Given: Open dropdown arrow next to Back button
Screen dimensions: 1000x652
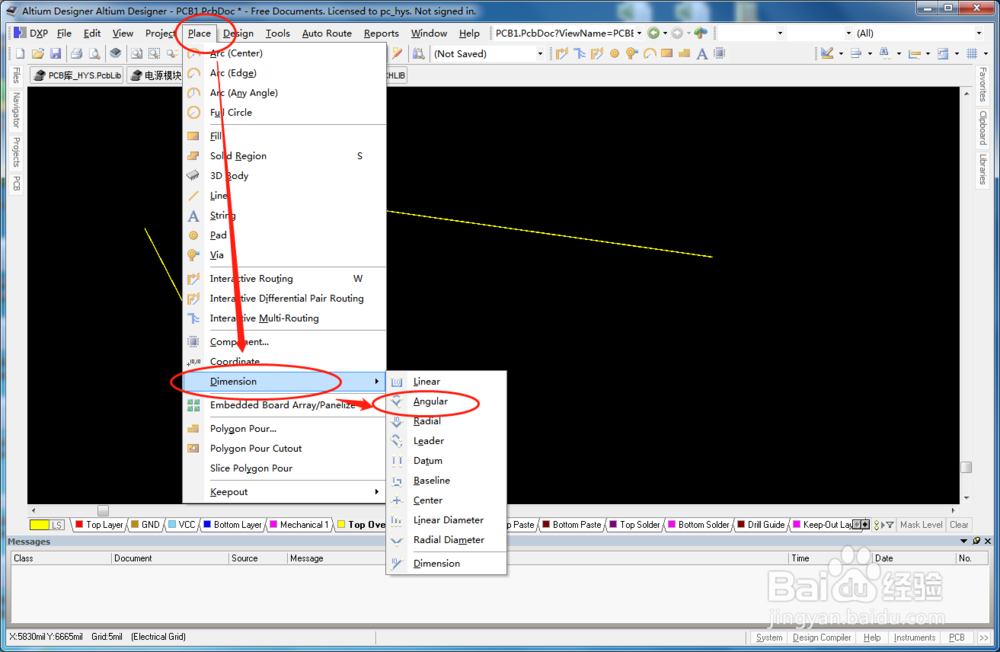Looking at the screenshot, I should click(x=665, y=33).
